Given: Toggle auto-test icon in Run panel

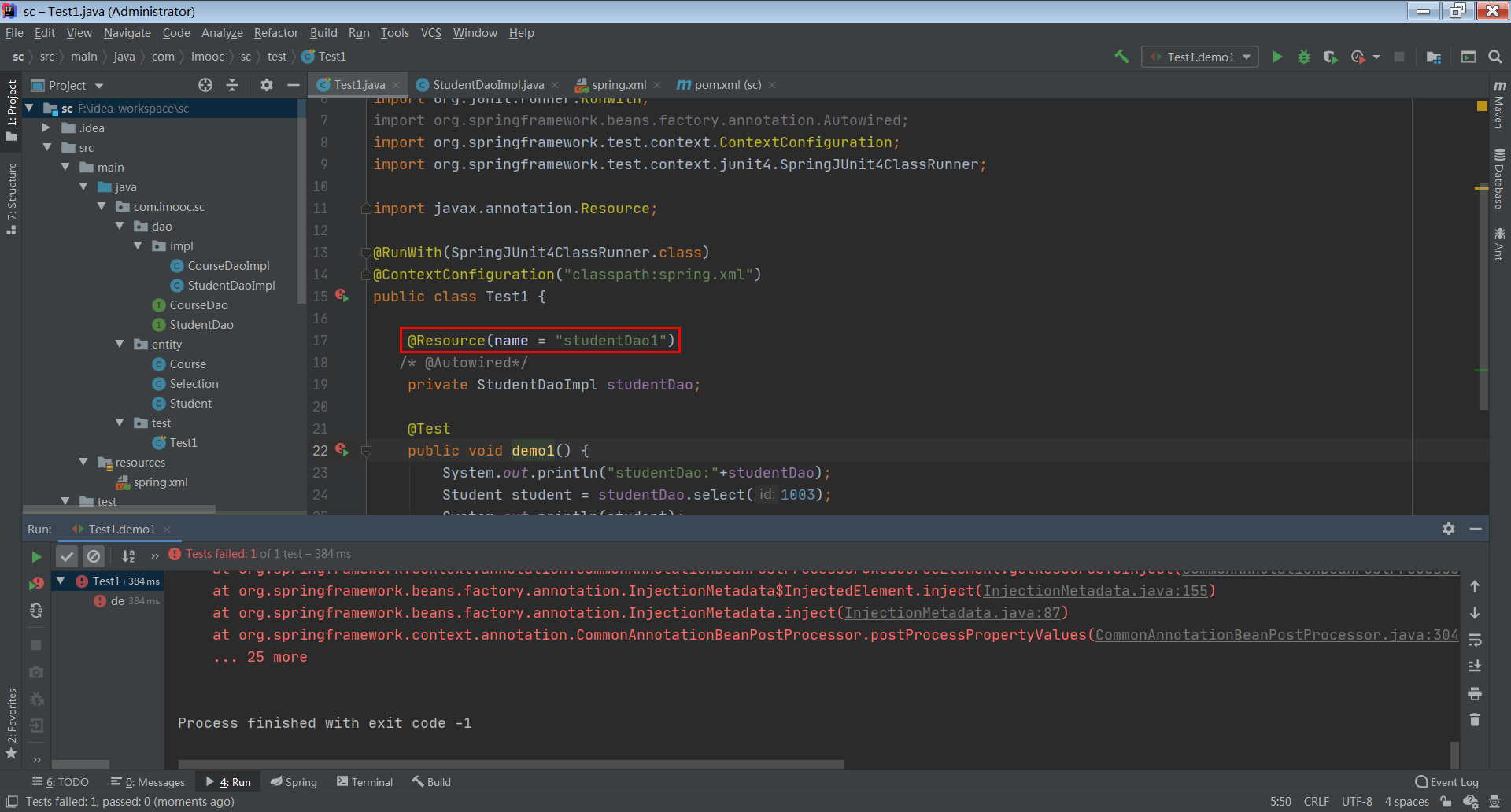Looking at the screenshot, I should (36, 611).
